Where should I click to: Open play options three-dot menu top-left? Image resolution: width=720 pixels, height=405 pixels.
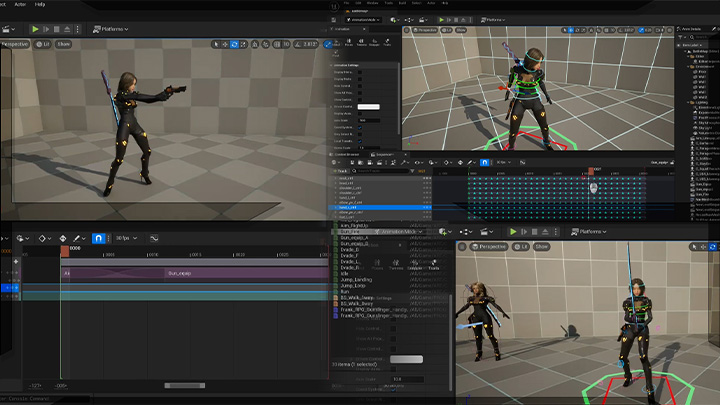(78, 29)
